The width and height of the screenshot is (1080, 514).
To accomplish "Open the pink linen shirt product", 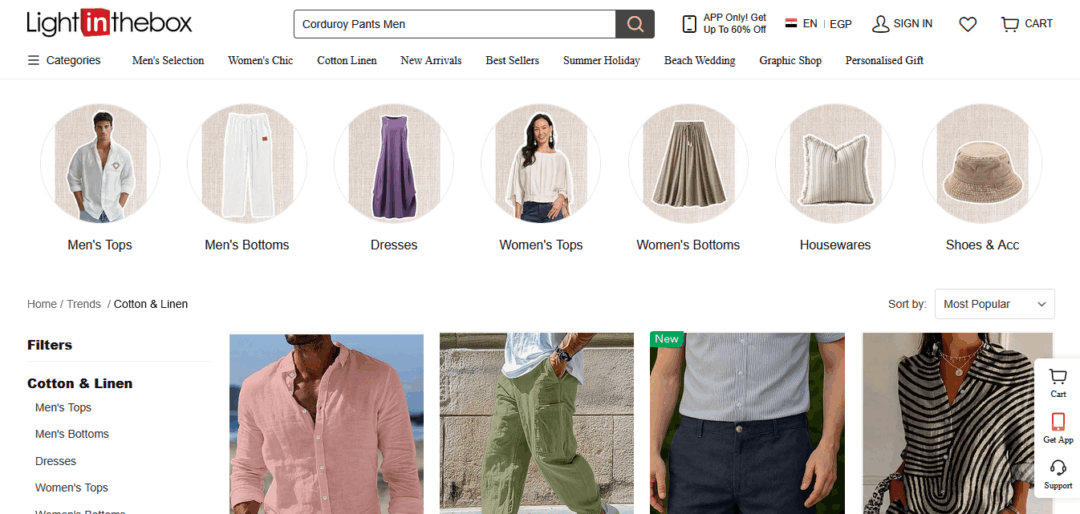I will (326, 424).
